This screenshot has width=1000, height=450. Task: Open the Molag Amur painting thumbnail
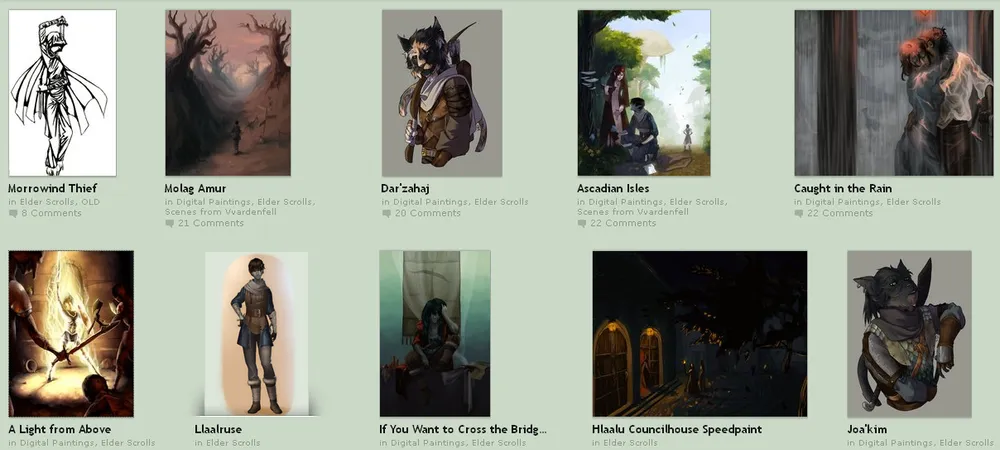point(228,93)
